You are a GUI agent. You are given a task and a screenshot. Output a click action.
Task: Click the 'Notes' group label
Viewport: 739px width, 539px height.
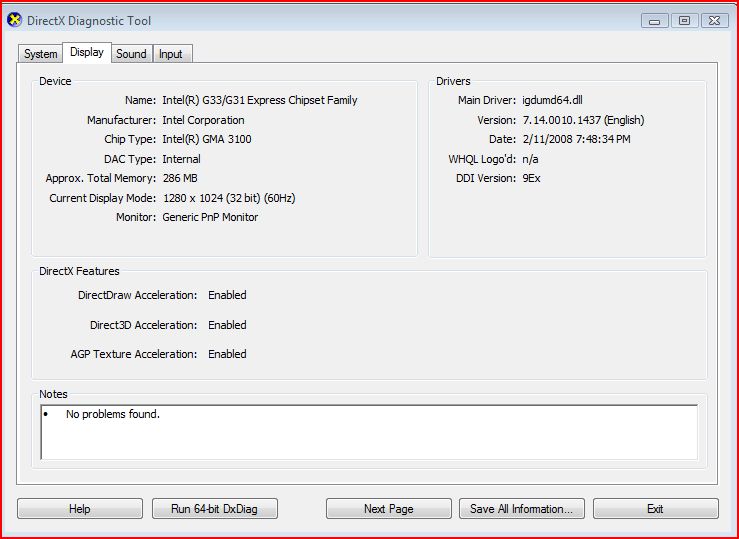[x=53, y=394]
